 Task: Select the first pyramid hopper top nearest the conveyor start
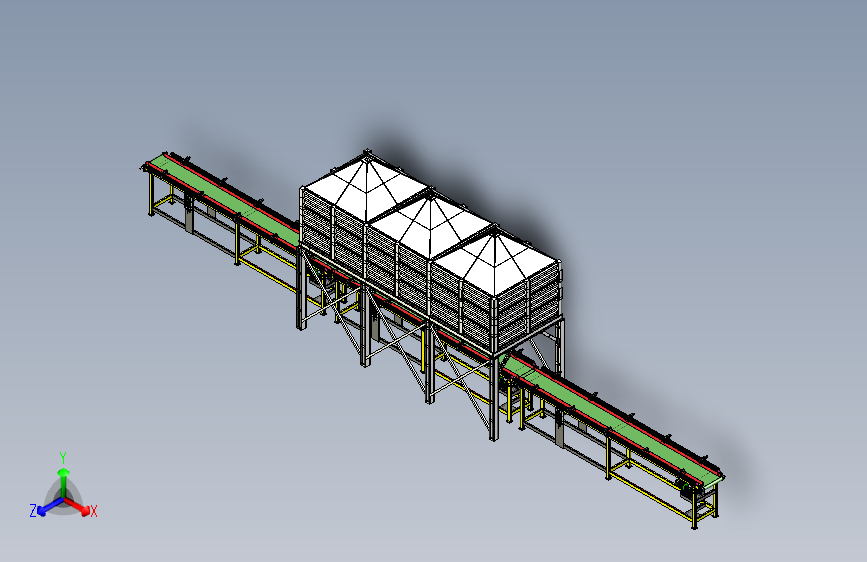[x=367, y=189]
